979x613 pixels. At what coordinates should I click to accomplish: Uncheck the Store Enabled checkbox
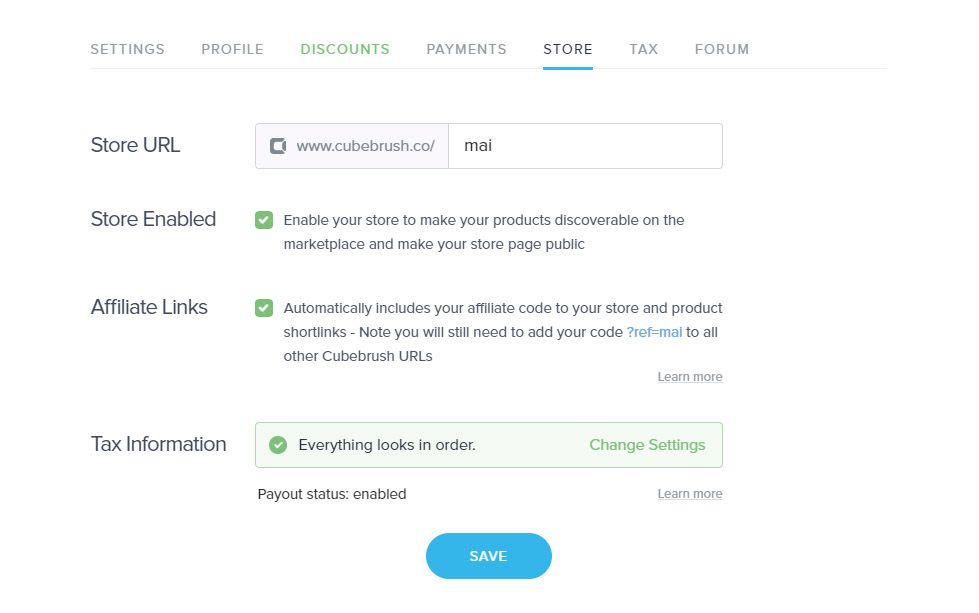tap(264, 220)
